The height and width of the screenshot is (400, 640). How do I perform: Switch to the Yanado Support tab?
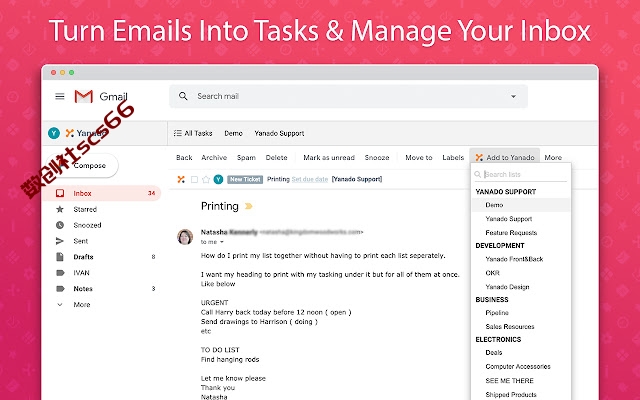pyautogui.click(x=279, y=133)
